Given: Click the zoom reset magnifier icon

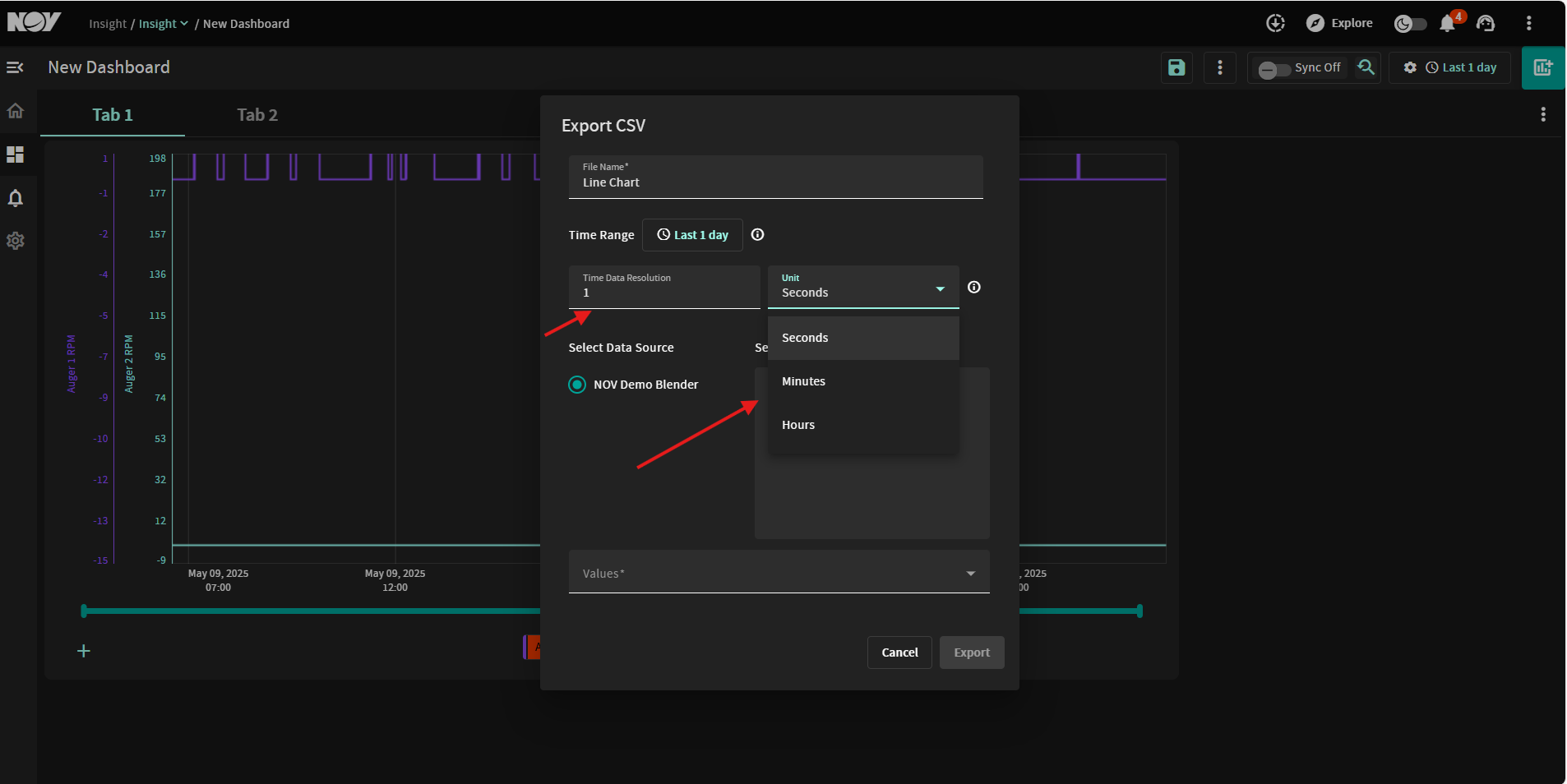Looking at the screenshot, I should (x=1366, y=67).
